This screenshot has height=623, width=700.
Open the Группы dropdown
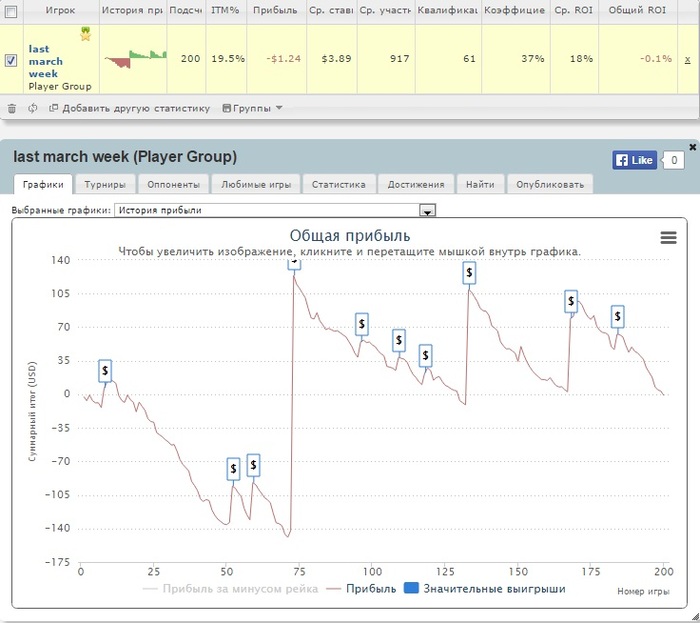coord(252,108)
